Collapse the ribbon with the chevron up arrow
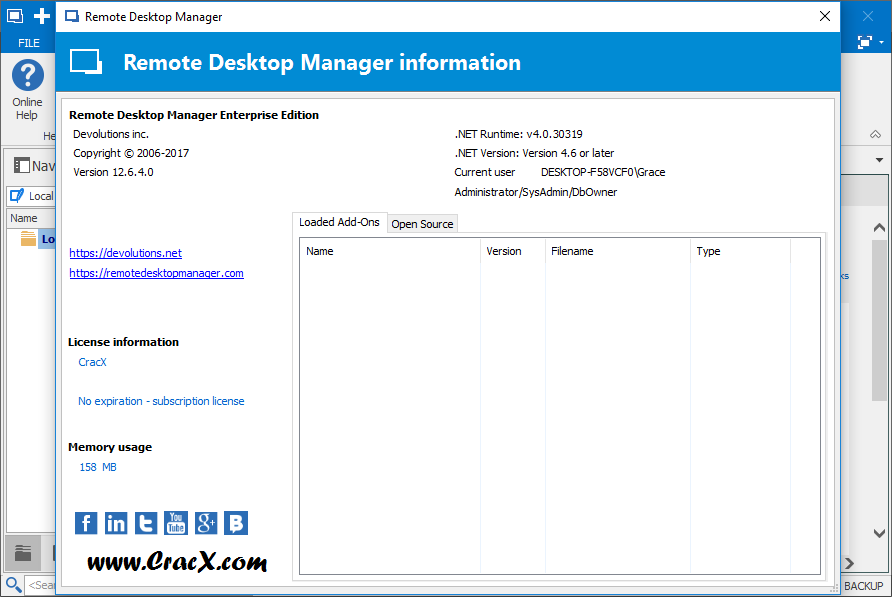The width and height of the screenshot is (892, 597). pyautogui.click(x=876, y=135)
